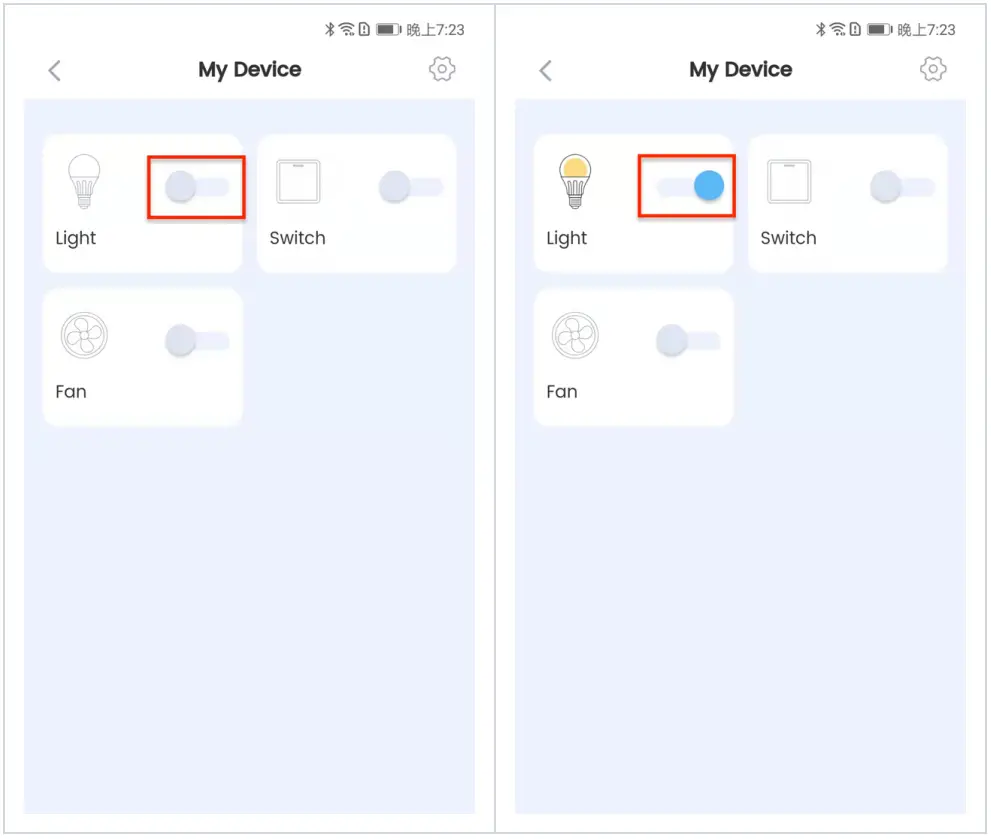
Task: Enable the Switch toggle in right screen
Action: pyautogui.click(x=902, y=187)
